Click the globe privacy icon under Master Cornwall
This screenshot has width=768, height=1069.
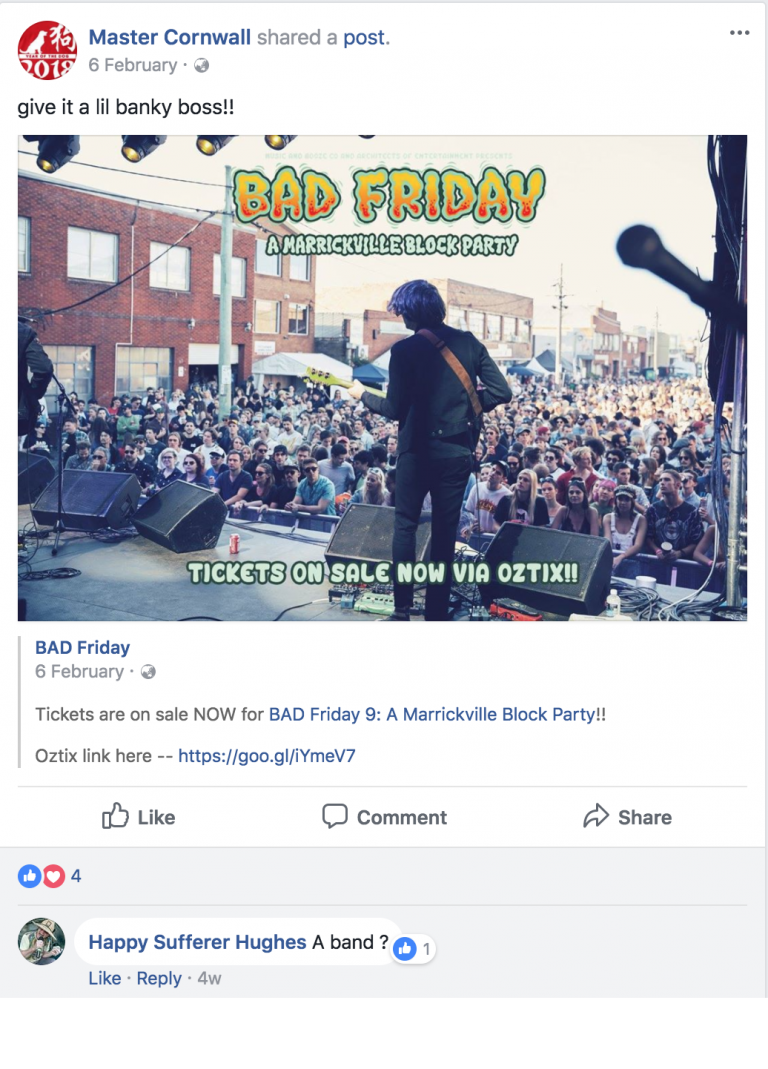201,65
